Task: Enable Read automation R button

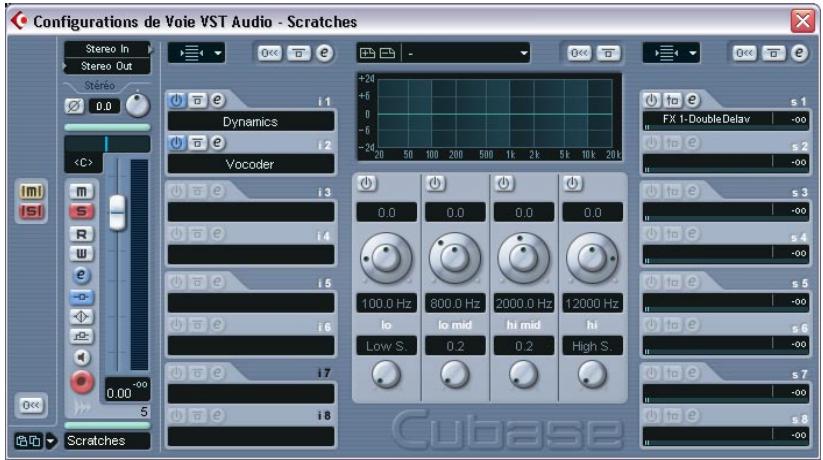Action: 81,234
